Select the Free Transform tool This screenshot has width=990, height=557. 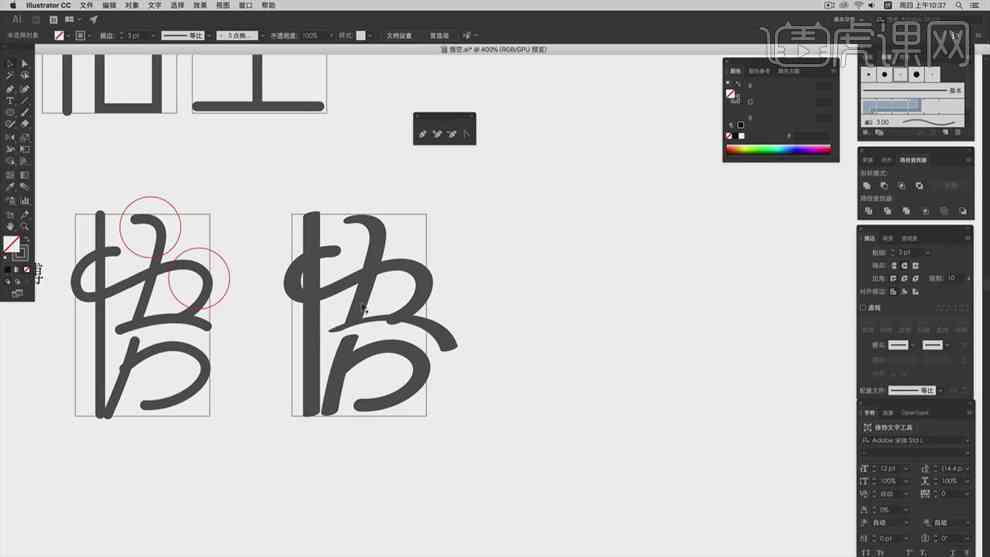click(x=25, y=149)
